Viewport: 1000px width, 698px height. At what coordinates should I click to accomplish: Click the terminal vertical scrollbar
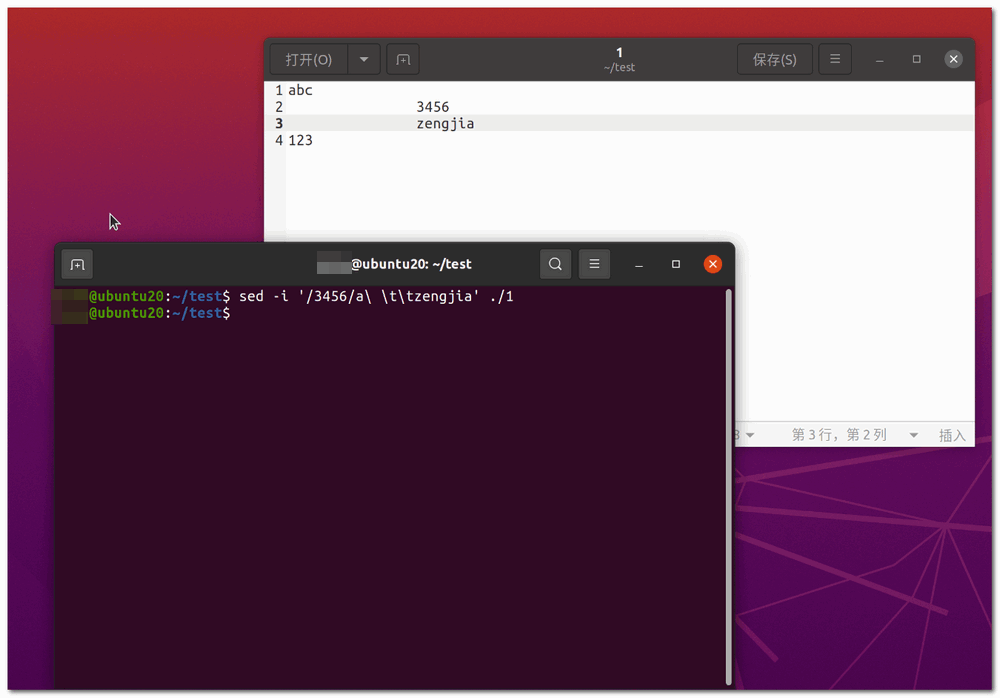click(x=728, y=487)
